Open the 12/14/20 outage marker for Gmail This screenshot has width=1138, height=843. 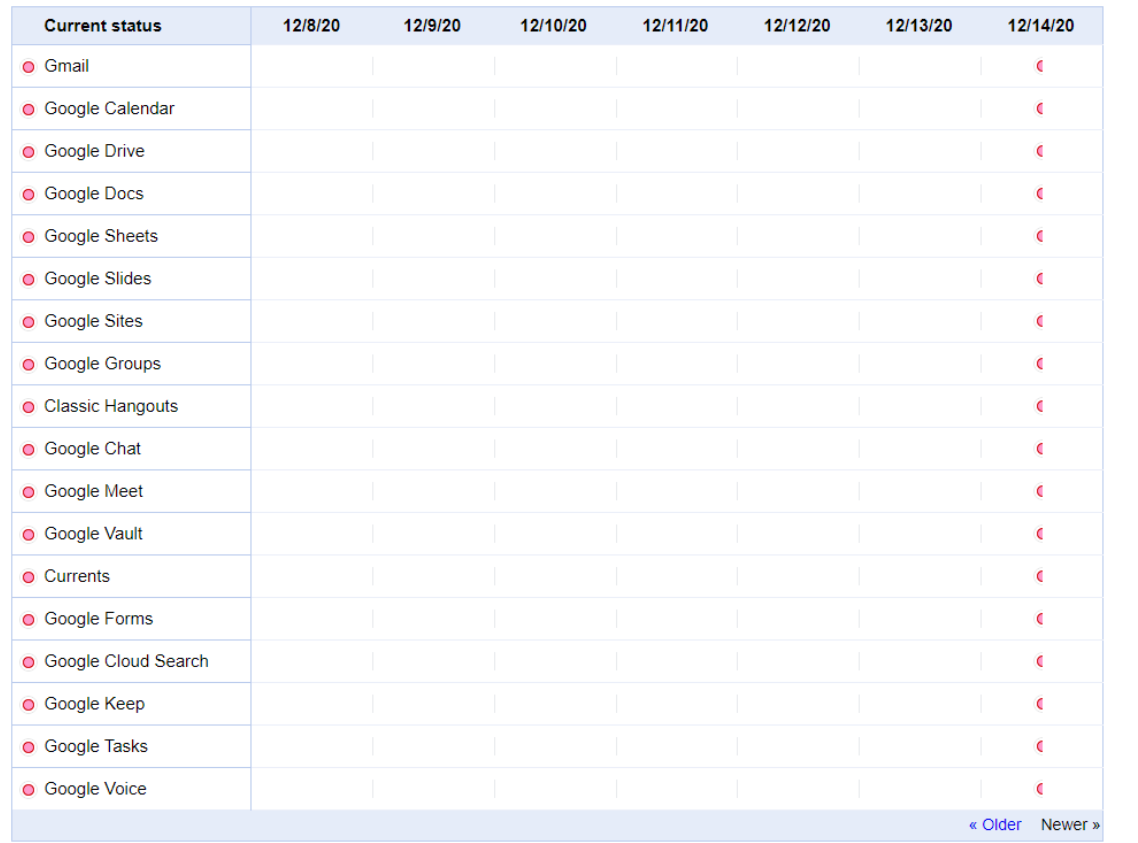point(1040,66)
